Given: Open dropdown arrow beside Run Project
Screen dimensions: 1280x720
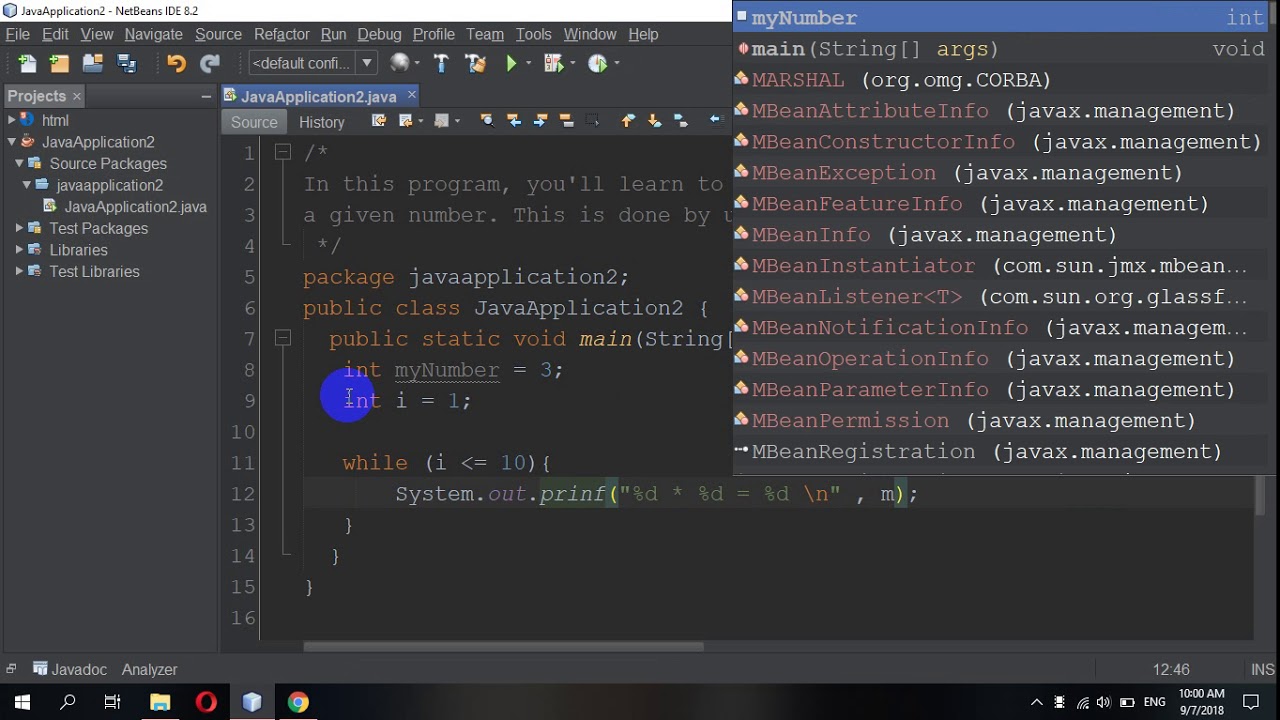Looking at the screenshot, I should pyautogui.click(x=530, y=63).
